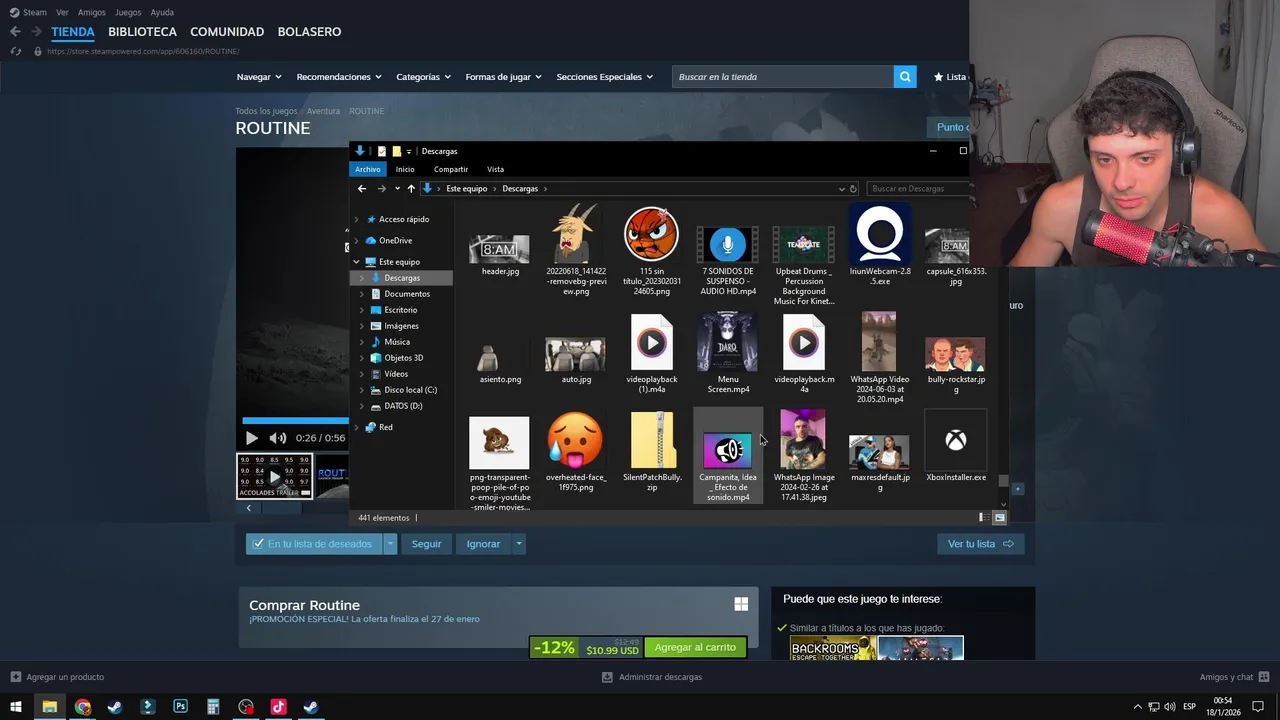This screenshot has width=1280, height=720.
Task: Click Agregar al carrito button
Action: click(x=695, y=647)
